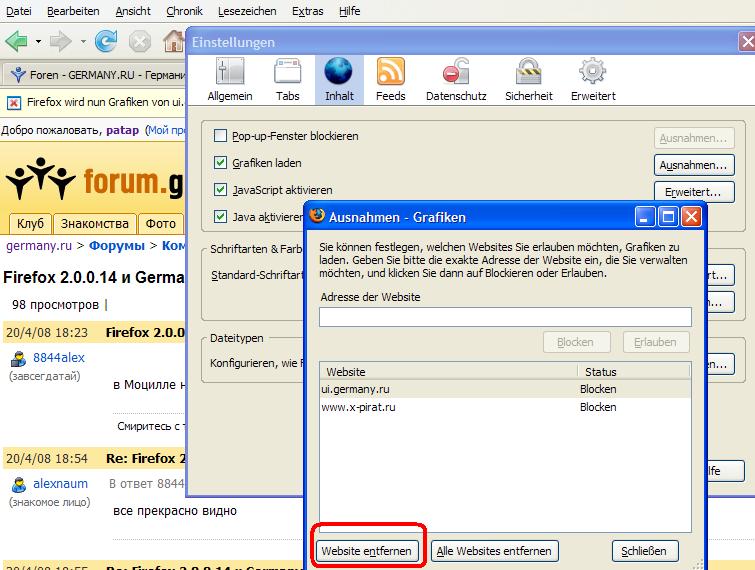Open the Chronik menu
This screenshot has width=755, height=570.
[184, 11]
